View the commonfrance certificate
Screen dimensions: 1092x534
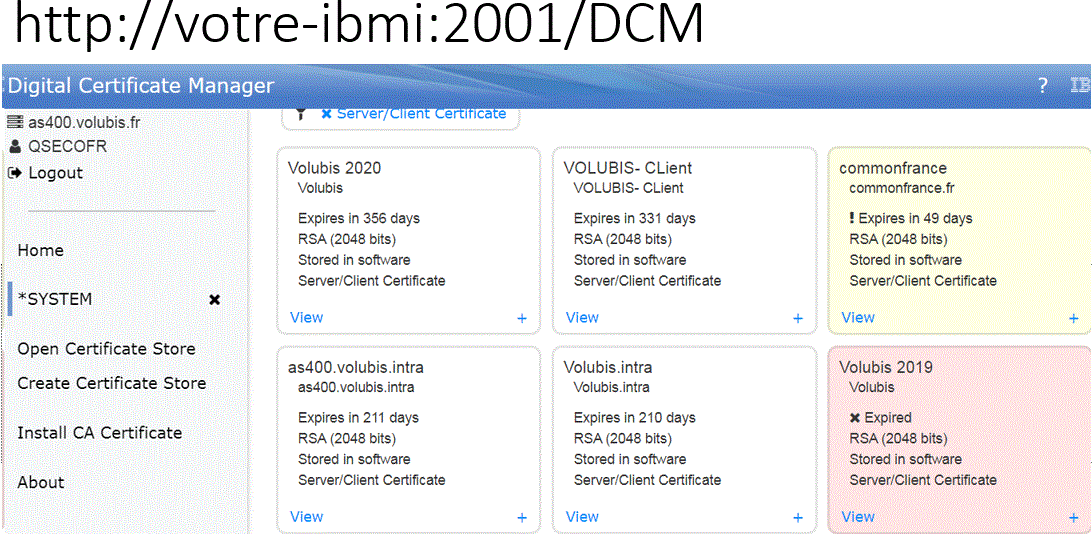pos(858,317)
